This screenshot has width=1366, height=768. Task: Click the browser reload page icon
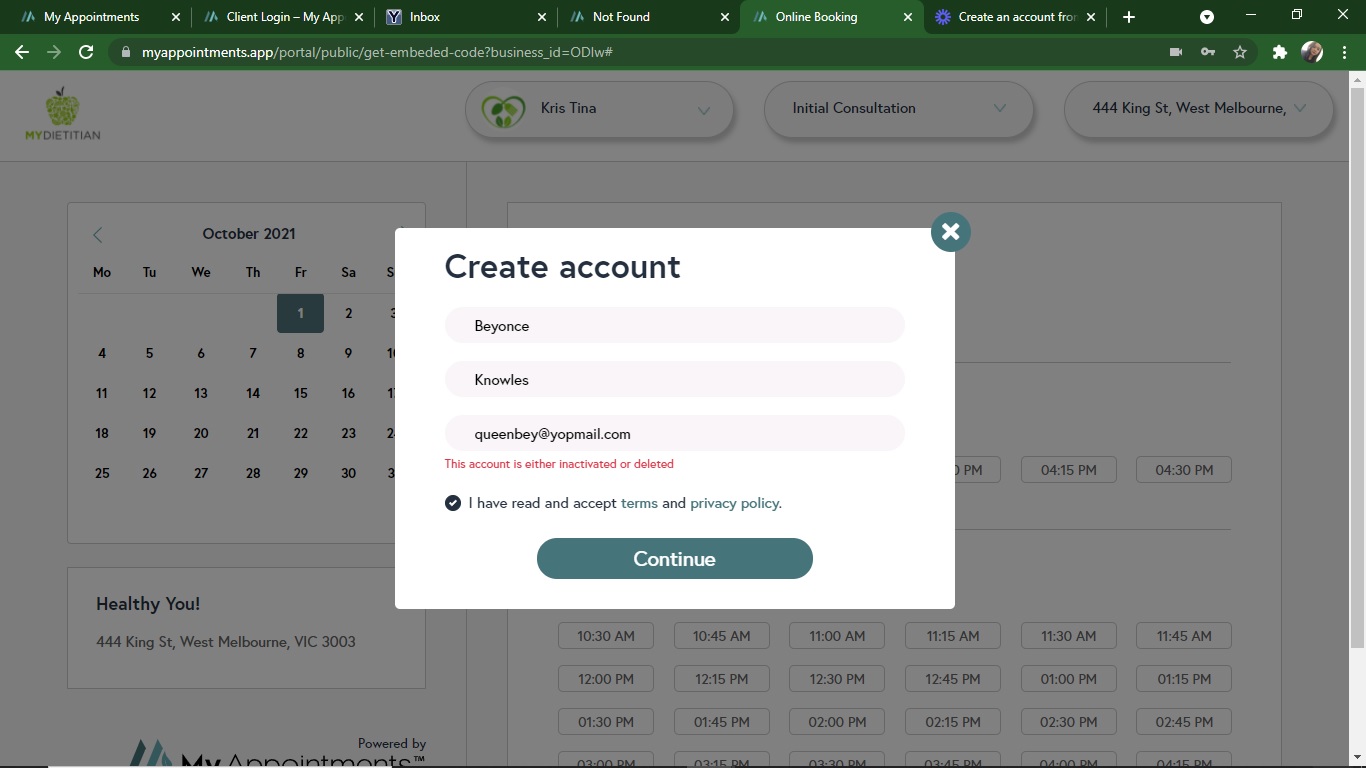[86, 52]
